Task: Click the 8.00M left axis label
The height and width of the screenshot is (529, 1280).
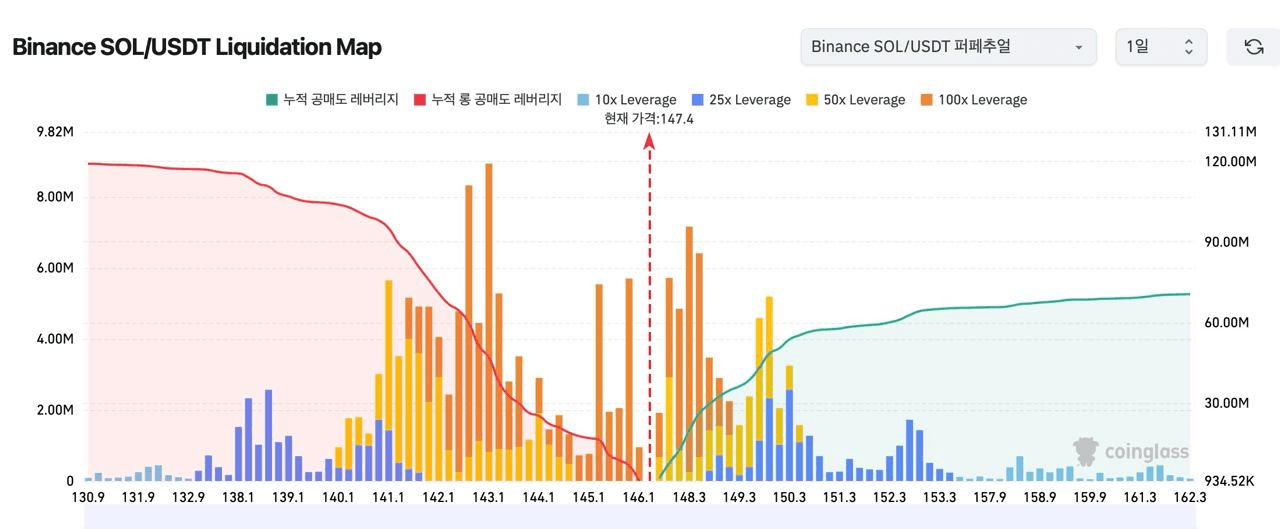Action: pyautogui.click(x=55, y=197)
